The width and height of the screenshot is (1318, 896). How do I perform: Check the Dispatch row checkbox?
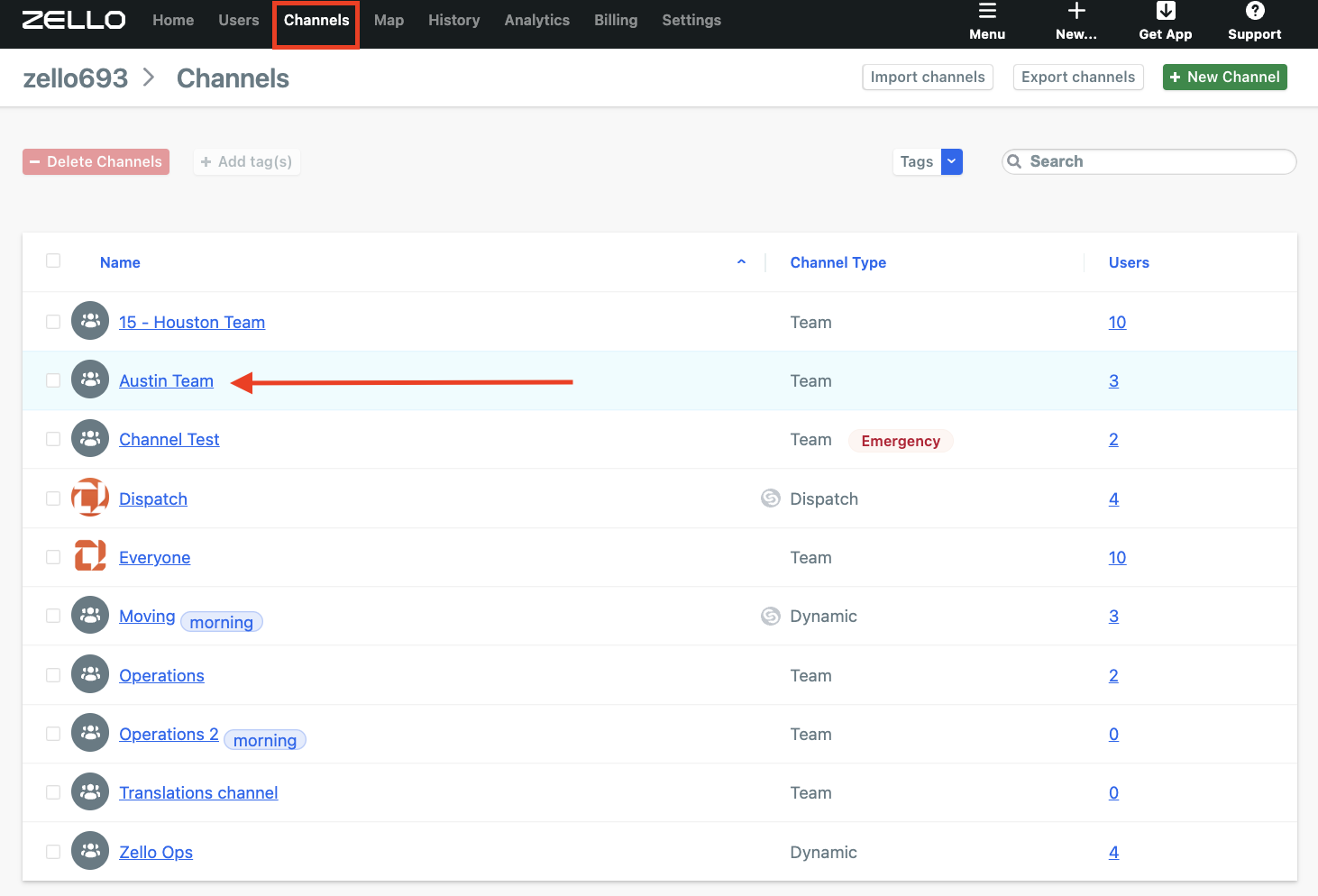coord(53,498)
